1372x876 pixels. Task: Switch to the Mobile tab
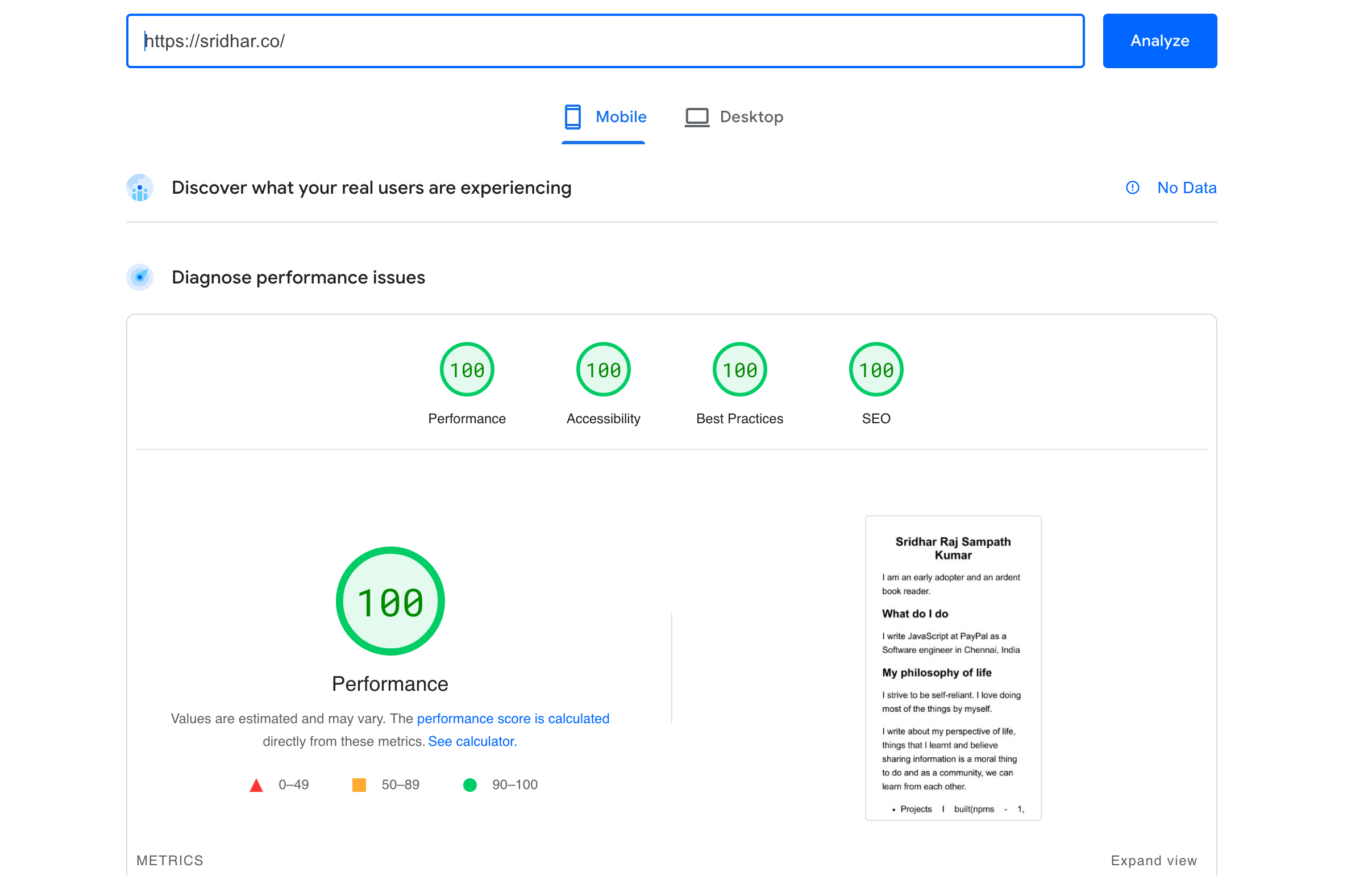click(604, 118)
